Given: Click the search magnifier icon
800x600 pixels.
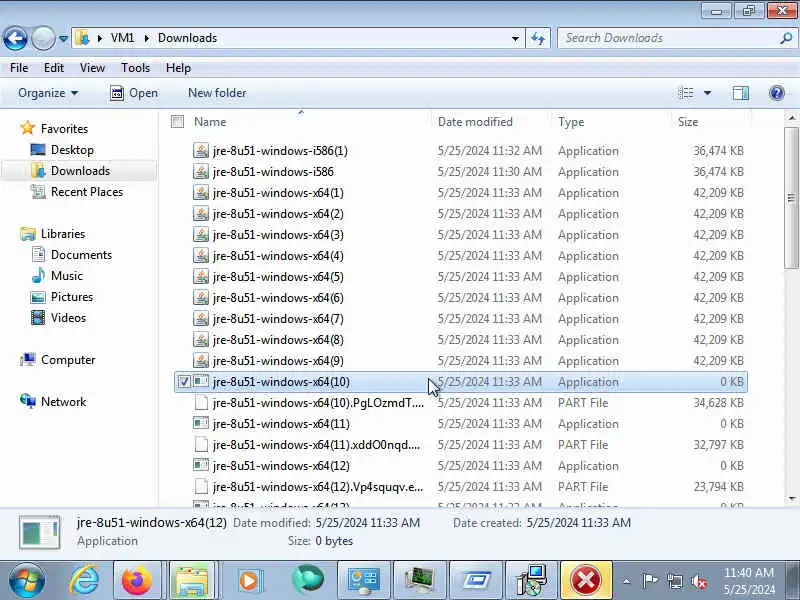Looking at the screenshot, I should coord(786,38).
